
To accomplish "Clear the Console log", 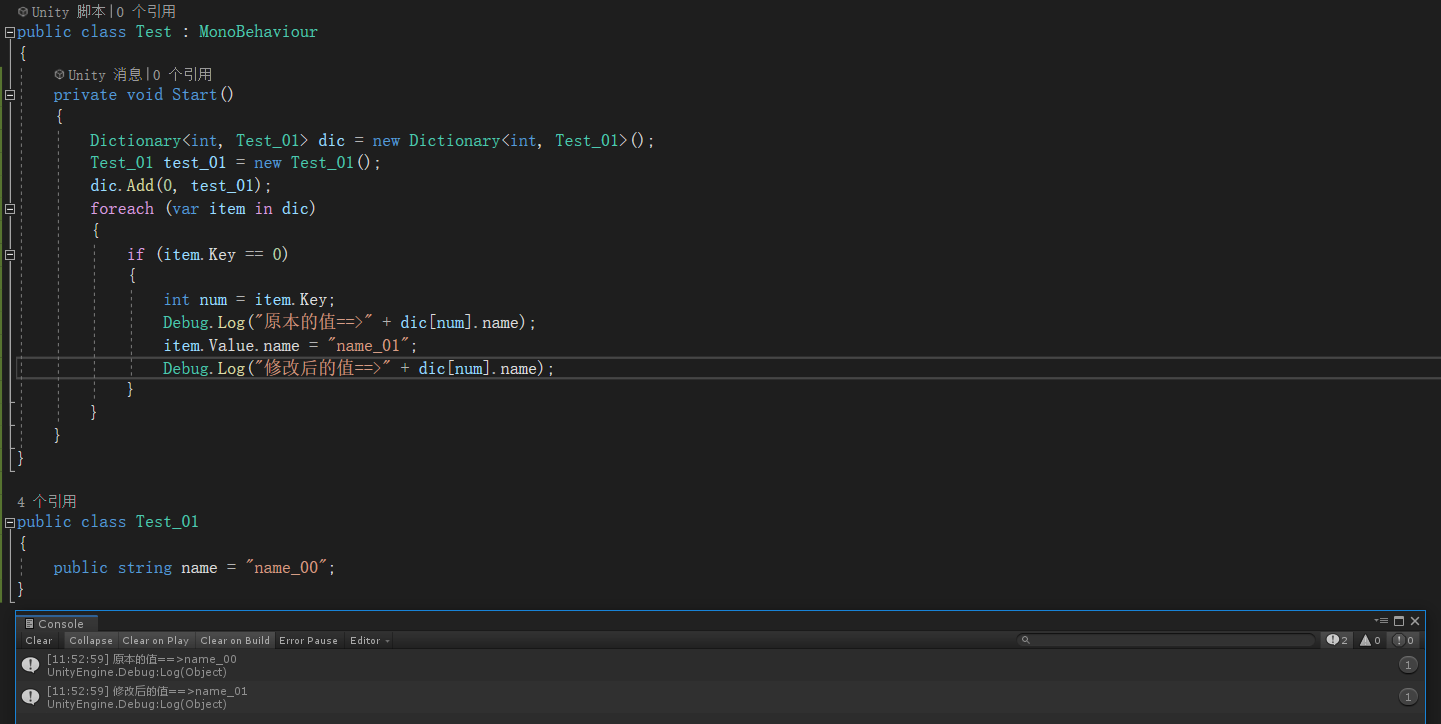I will [39, 640].
